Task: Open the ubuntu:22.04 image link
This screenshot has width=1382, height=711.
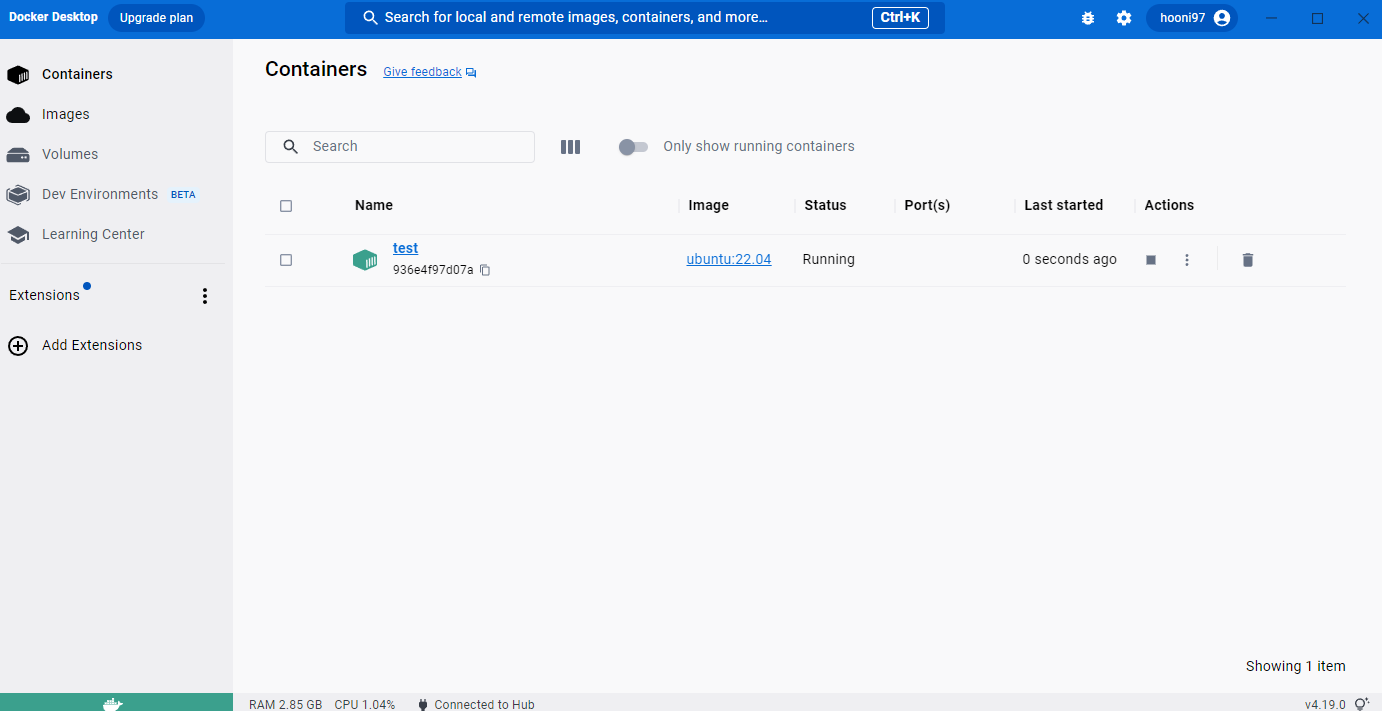Action: (729, 259)
